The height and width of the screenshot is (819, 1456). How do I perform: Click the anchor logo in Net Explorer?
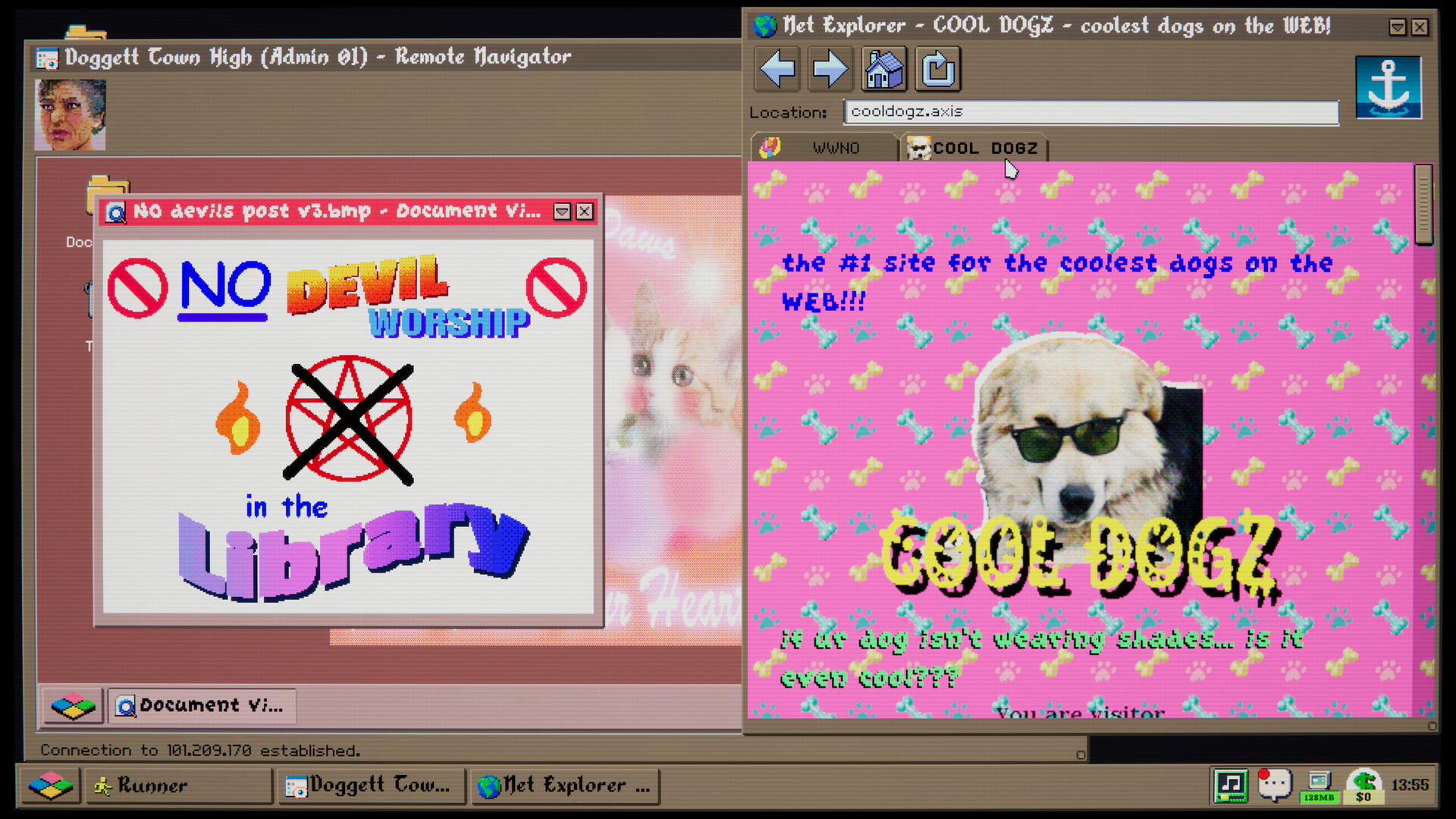tap(1388, 87)
